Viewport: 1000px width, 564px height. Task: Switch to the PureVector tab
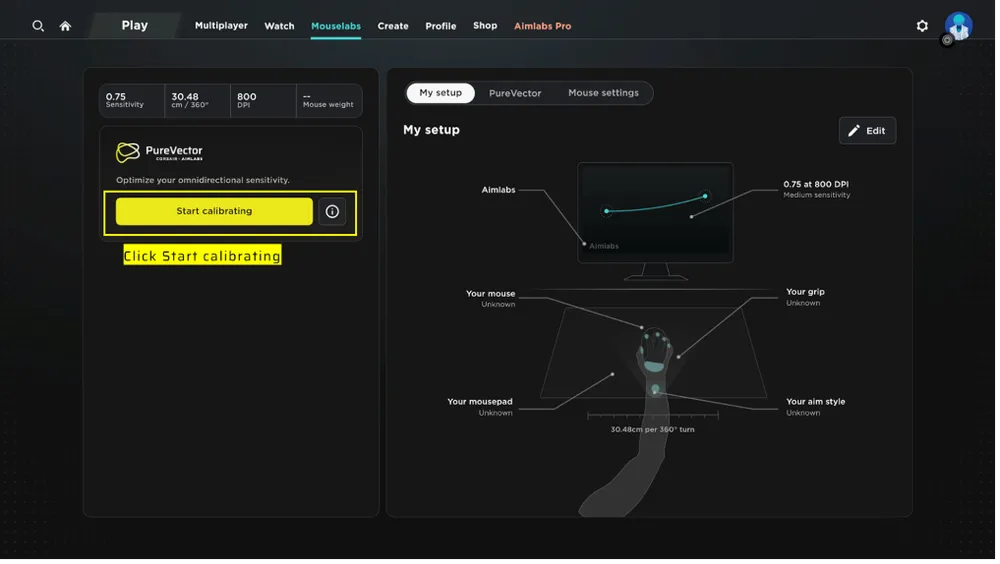point(515,93)
